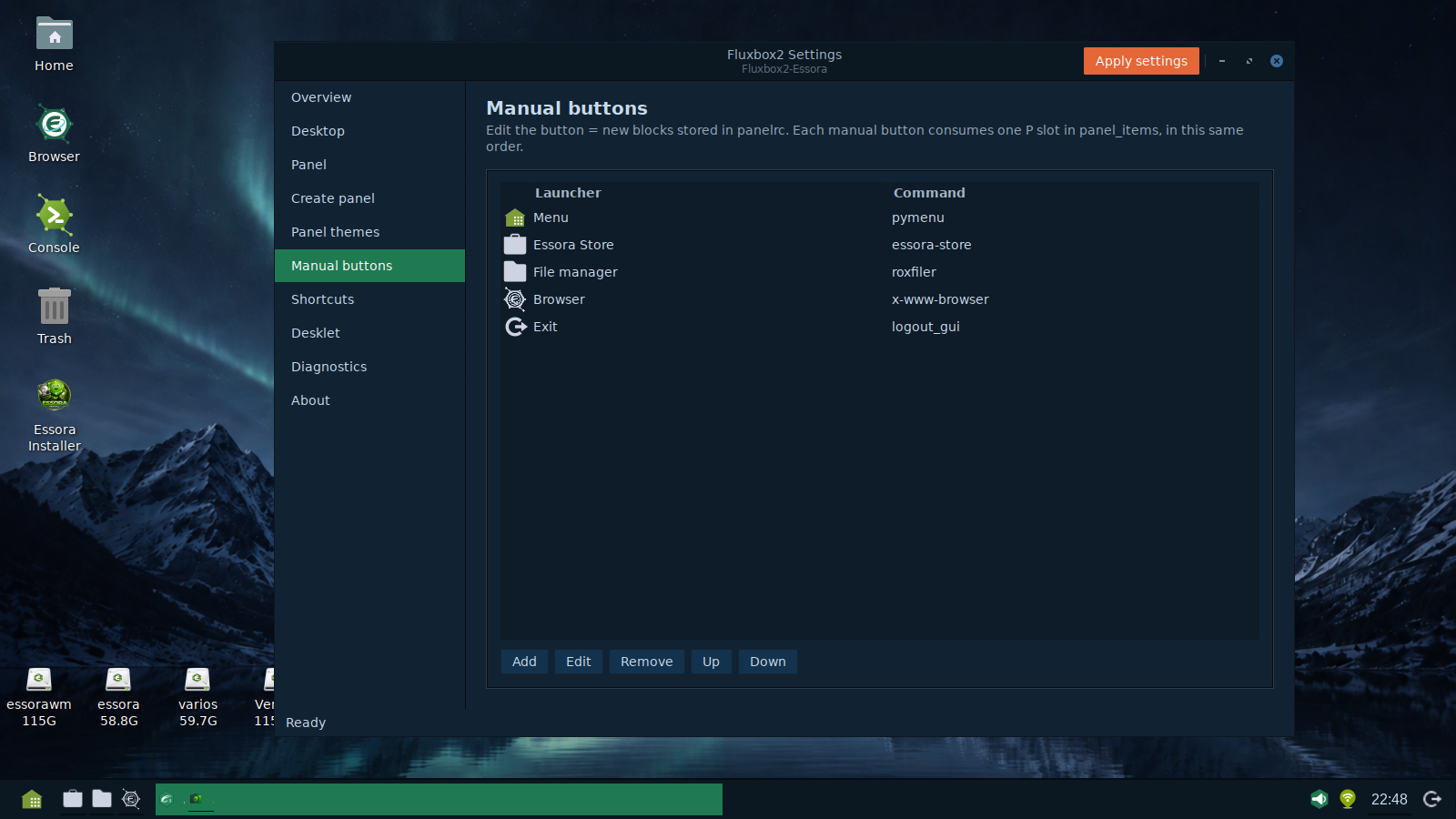Viewport: 1456px width, 819px height.
Task: Go to the Desktop section
Action: pyautogui.click(x=369, y=131)
